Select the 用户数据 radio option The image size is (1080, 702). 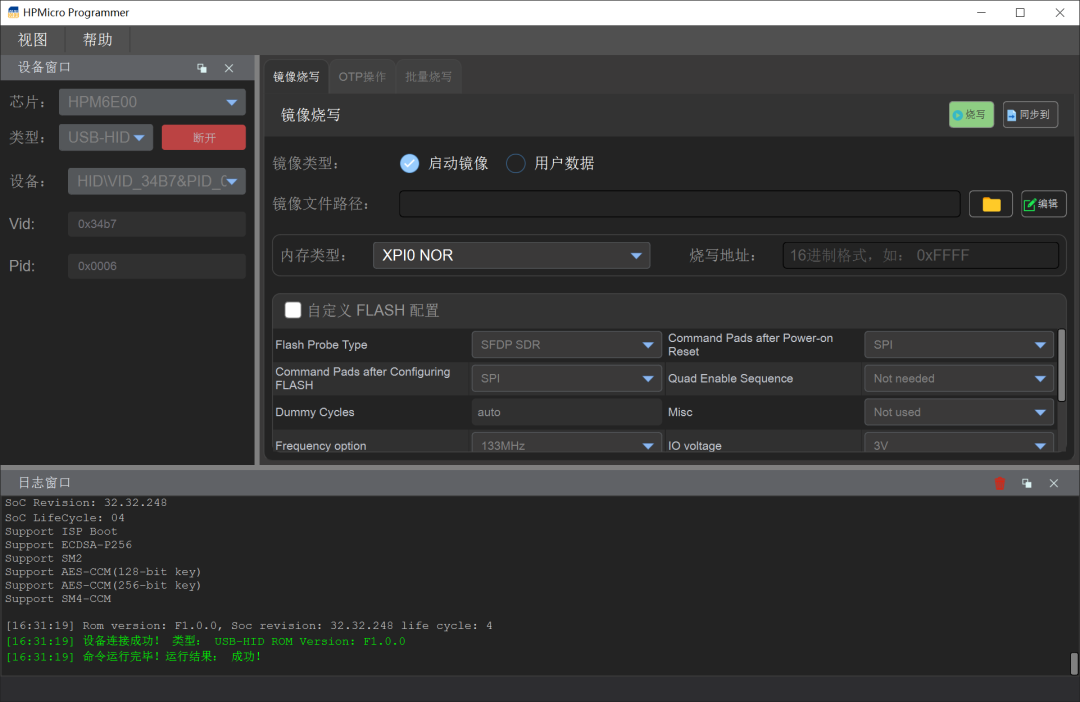pos(516,164)
